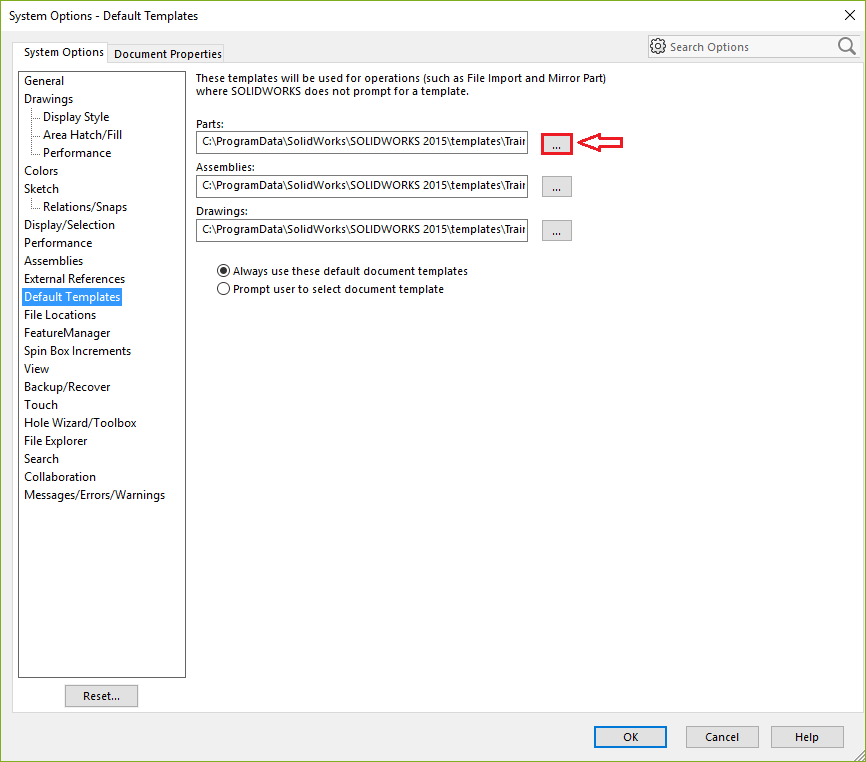Select 'Prompt user to select document template'

click(x=223, y=289)
